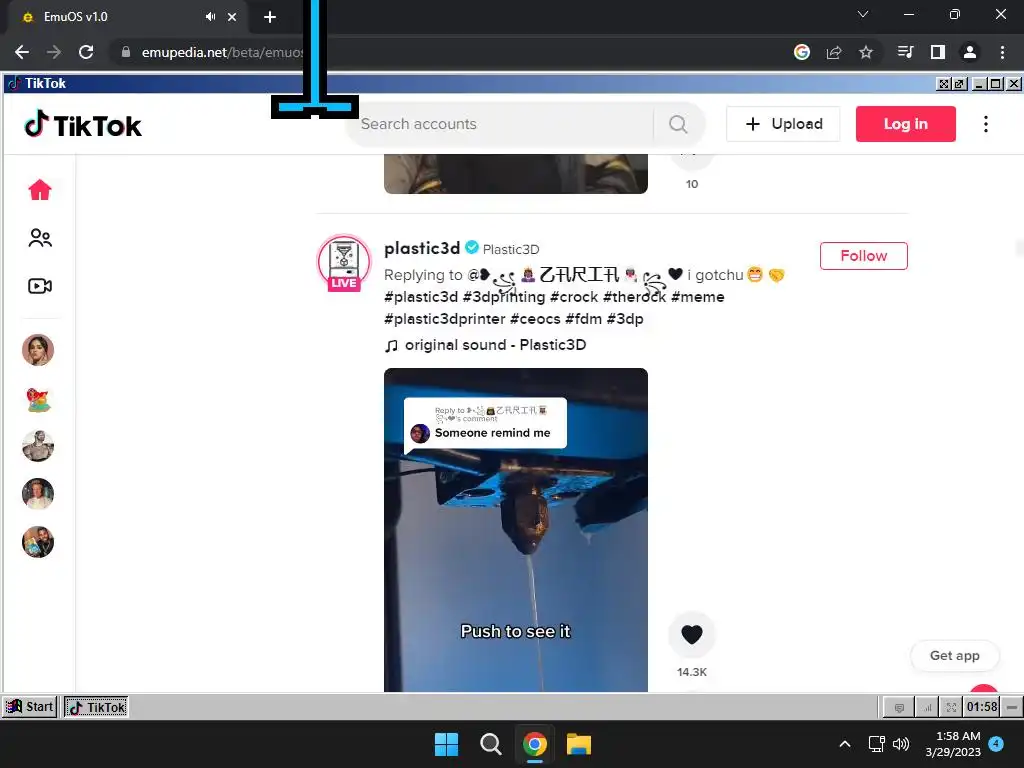
Task: Open the #crock hashtag
Action: pyautogui.click(x=573, y=297)
